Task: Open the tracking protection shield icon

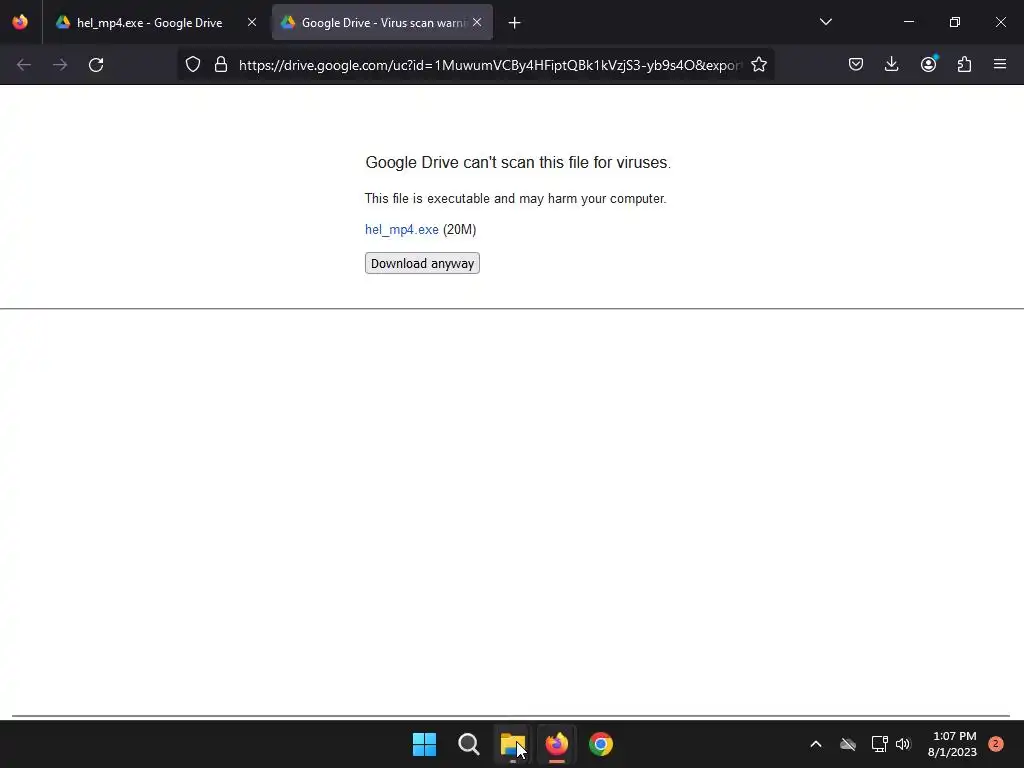Action: [x=193, y=65]
